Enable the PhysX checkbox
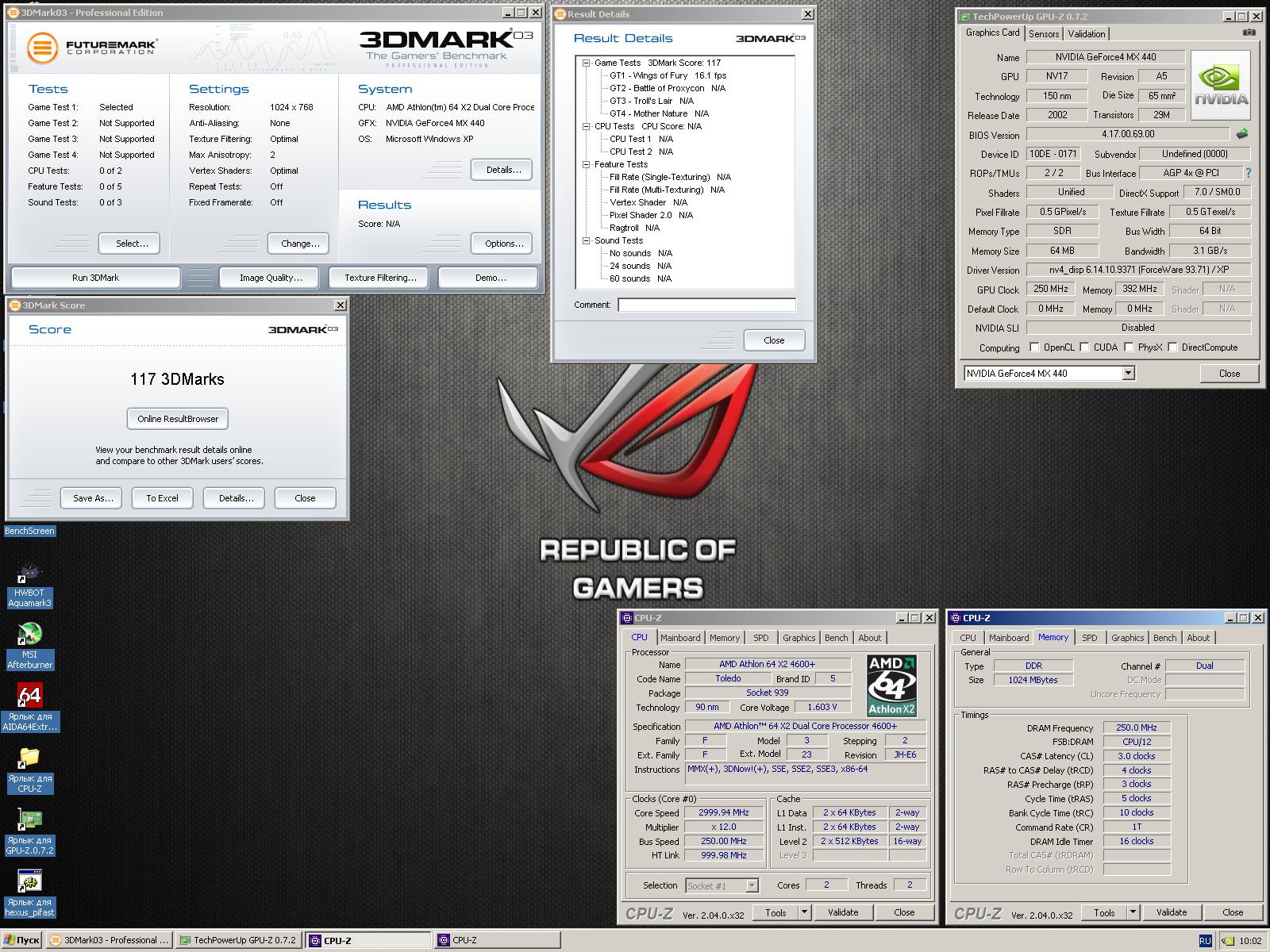 click(x=1128, y=347)
